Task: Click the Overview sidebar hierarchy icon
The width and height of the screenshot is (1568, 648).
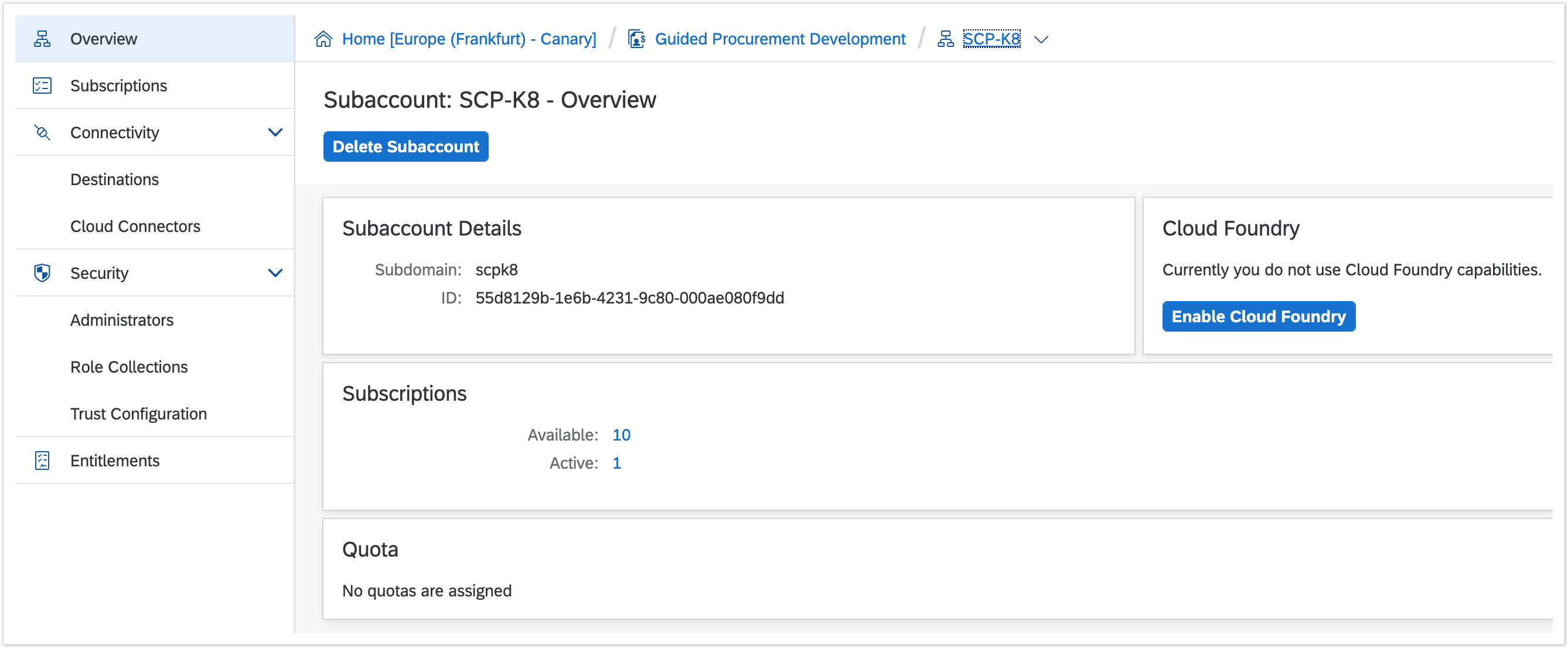Action: click(x=42, y=39)
